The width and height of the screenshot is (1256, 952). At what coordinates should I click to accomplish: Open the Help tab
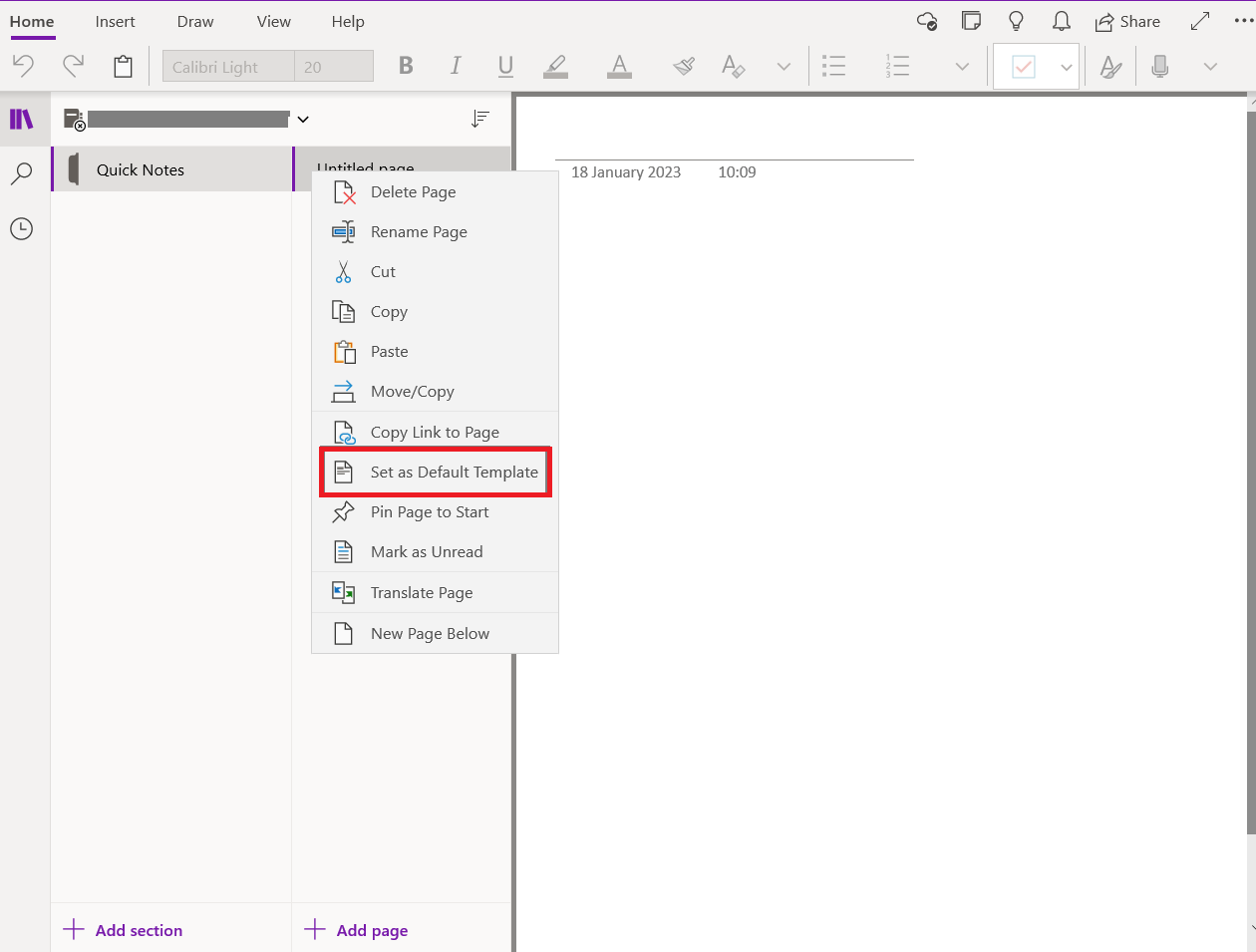(x=348, y=22)
